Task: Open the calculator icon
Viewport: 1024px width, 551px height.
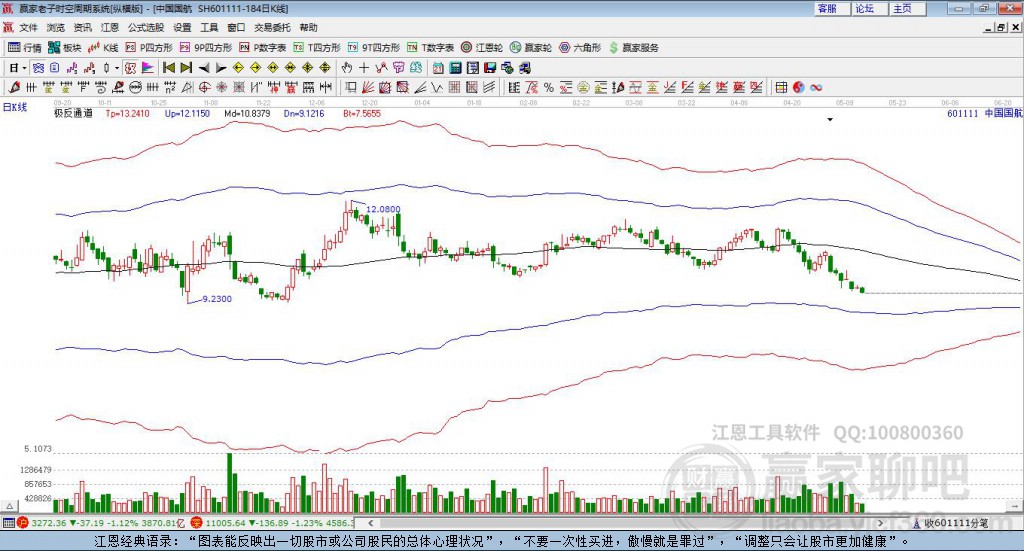Action: pyautogui.click(x=455, y=68)
